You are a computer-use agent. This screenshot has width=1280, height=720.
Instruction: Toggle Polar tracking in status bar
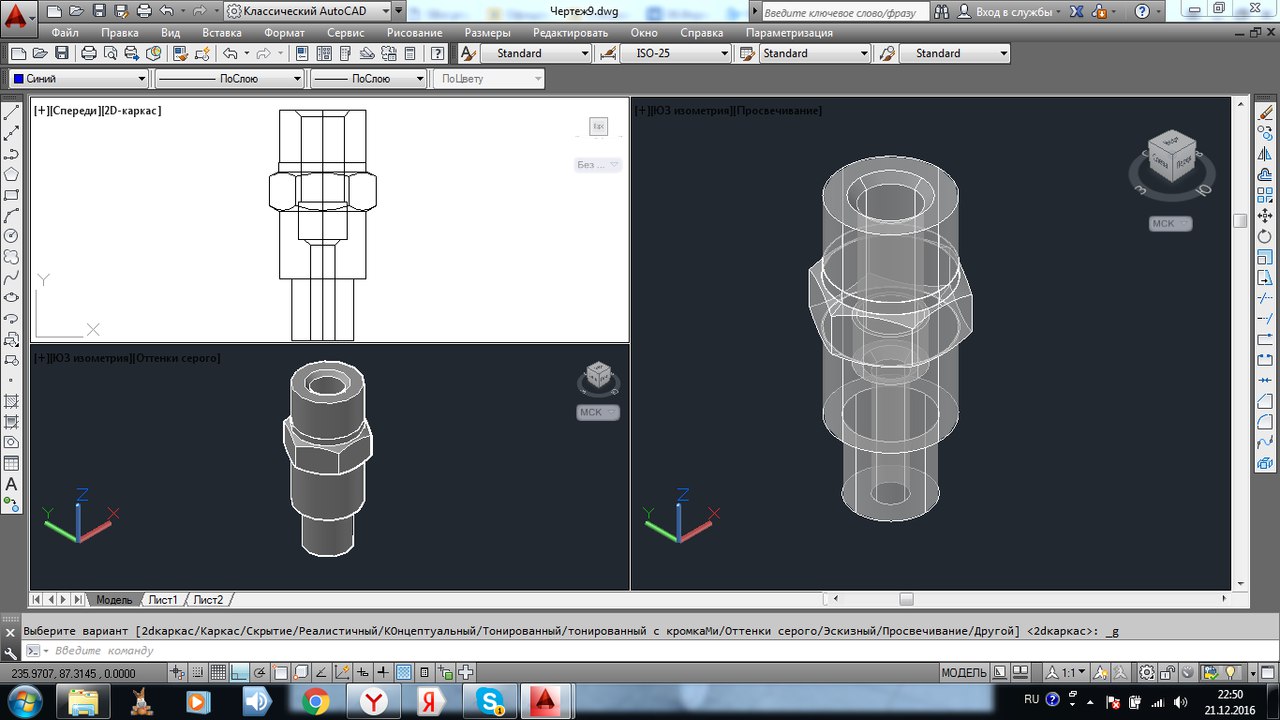coord(261,673)
